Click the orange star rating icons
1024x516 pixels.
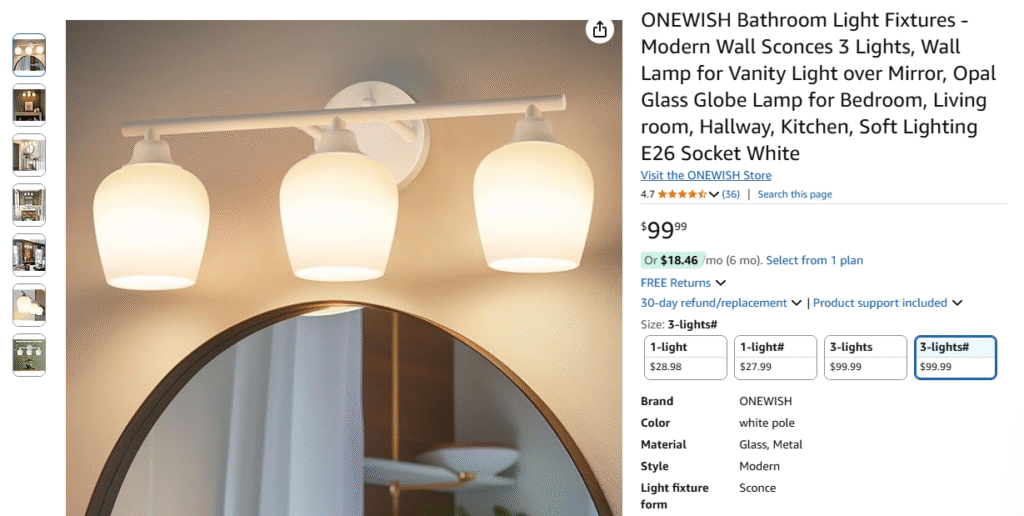[x=682, y=194]
